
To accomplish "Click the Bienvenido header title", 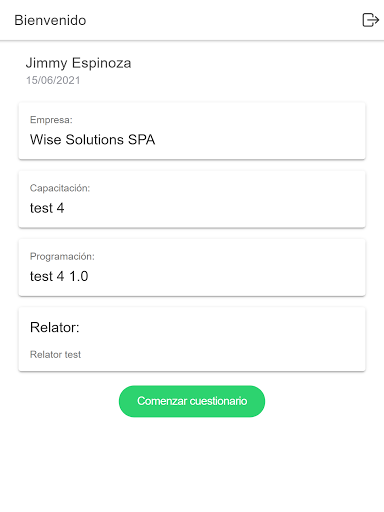I will 50,20.
